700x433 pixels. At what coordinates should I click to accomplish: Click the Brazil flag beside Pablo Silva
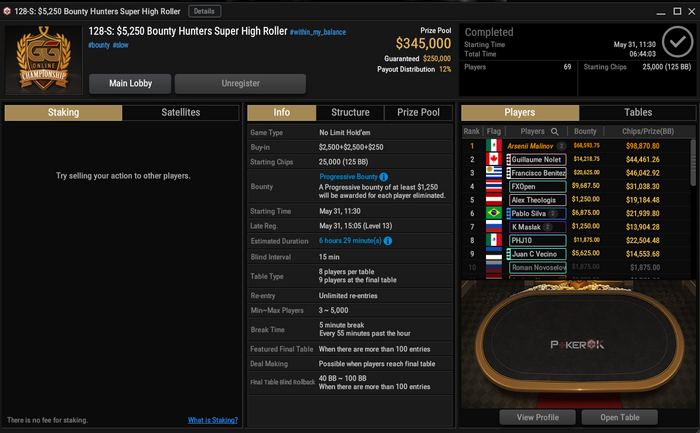pyautogui.click(x=493, y=213)
